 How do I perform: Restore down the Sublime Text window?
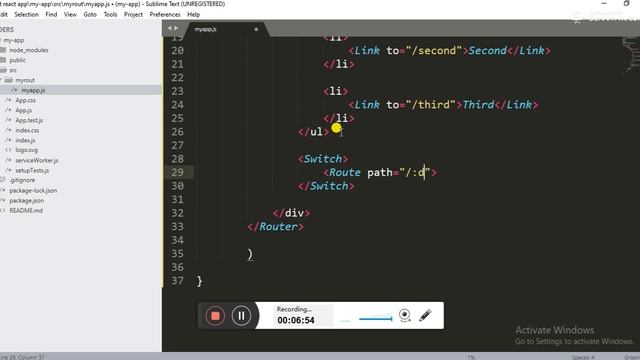point(627,4)
